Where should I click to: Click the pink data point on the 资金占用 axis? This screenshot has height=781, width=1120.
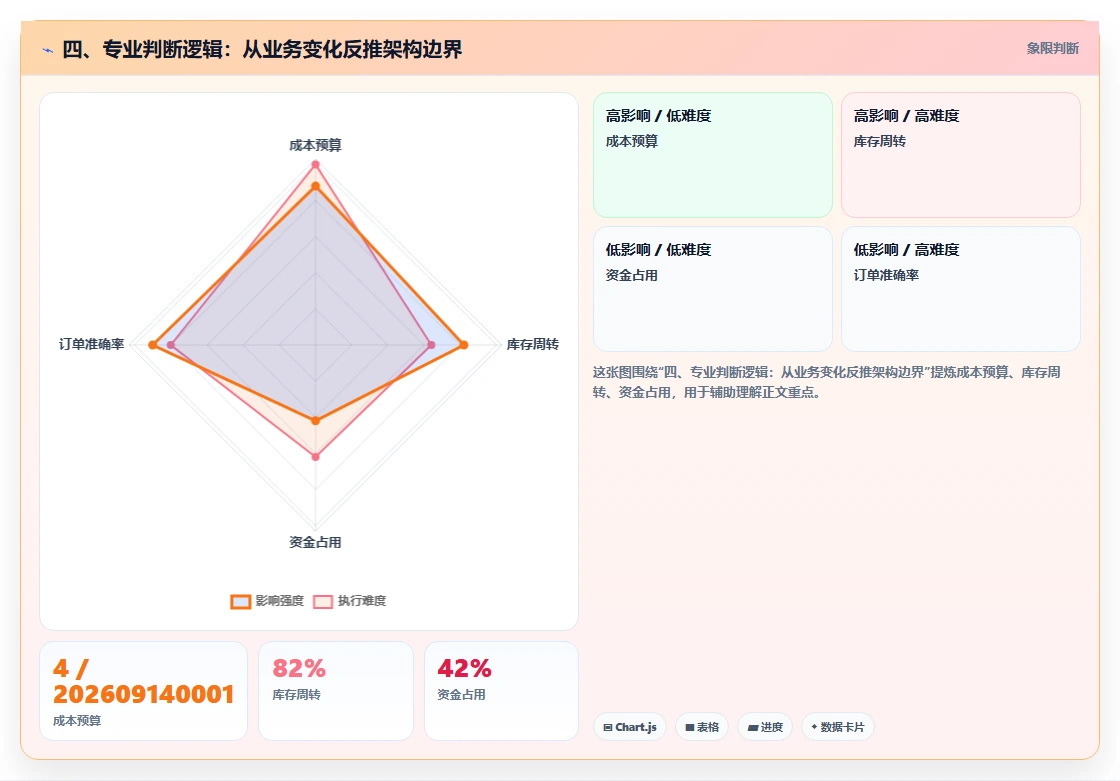[316, 456]
